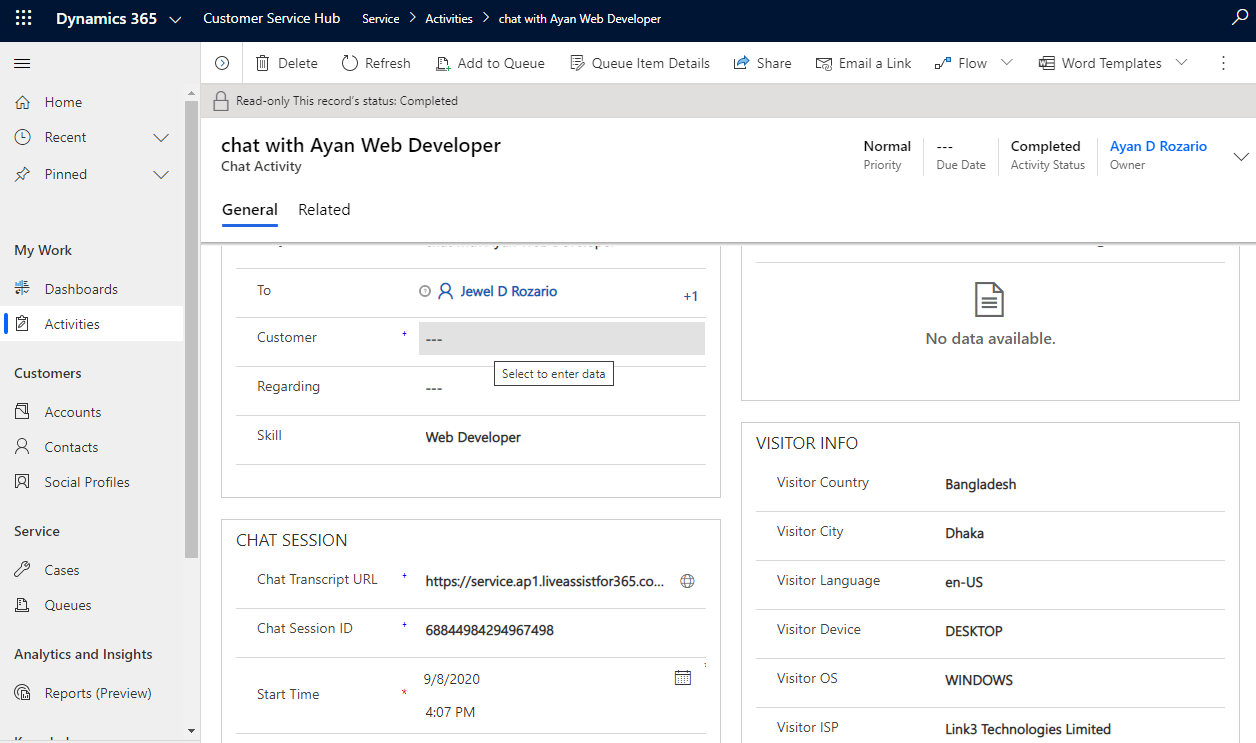Click the Chat Transcript URL value
The width and height of the screenshot is (1256, 743).
coord(545,581)
